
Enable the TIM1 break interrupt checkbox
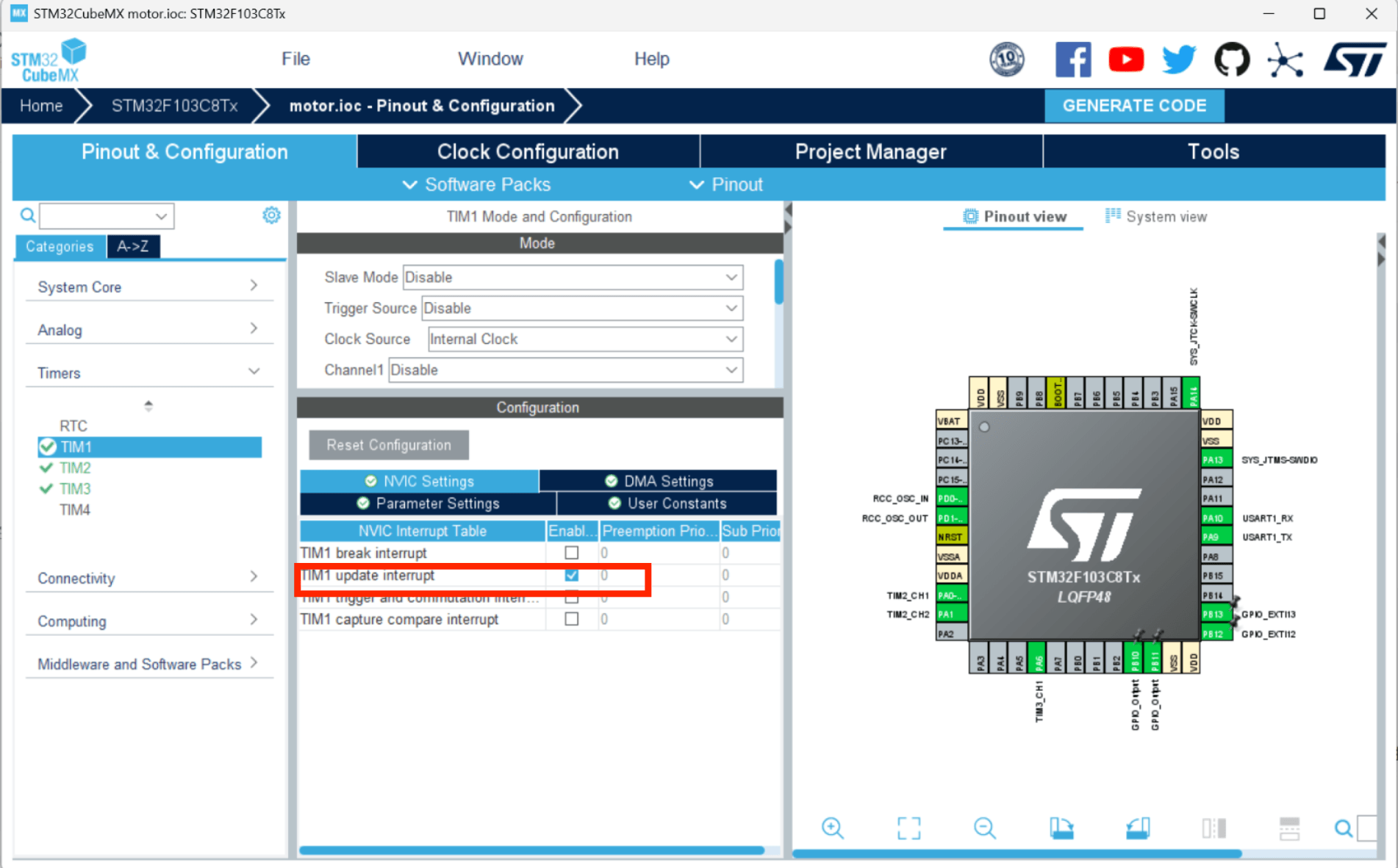[571, 553]
